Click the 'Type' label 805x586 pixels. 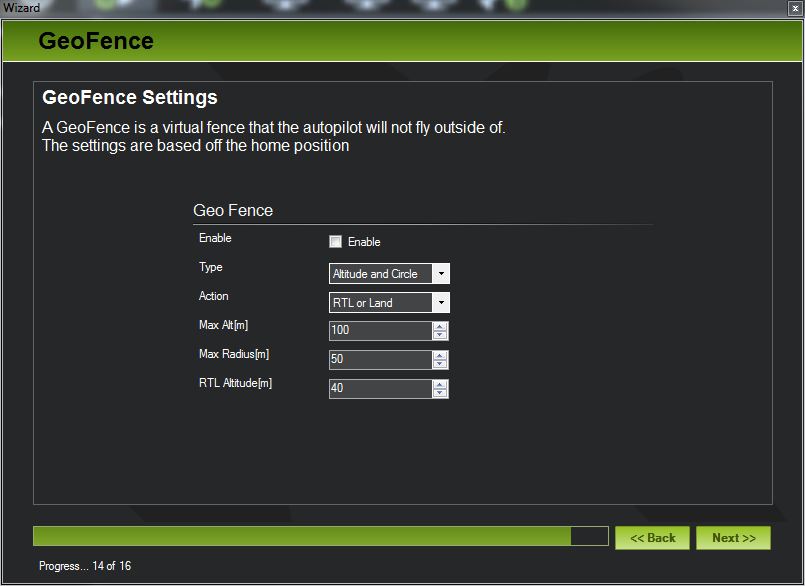click(210, 267)
